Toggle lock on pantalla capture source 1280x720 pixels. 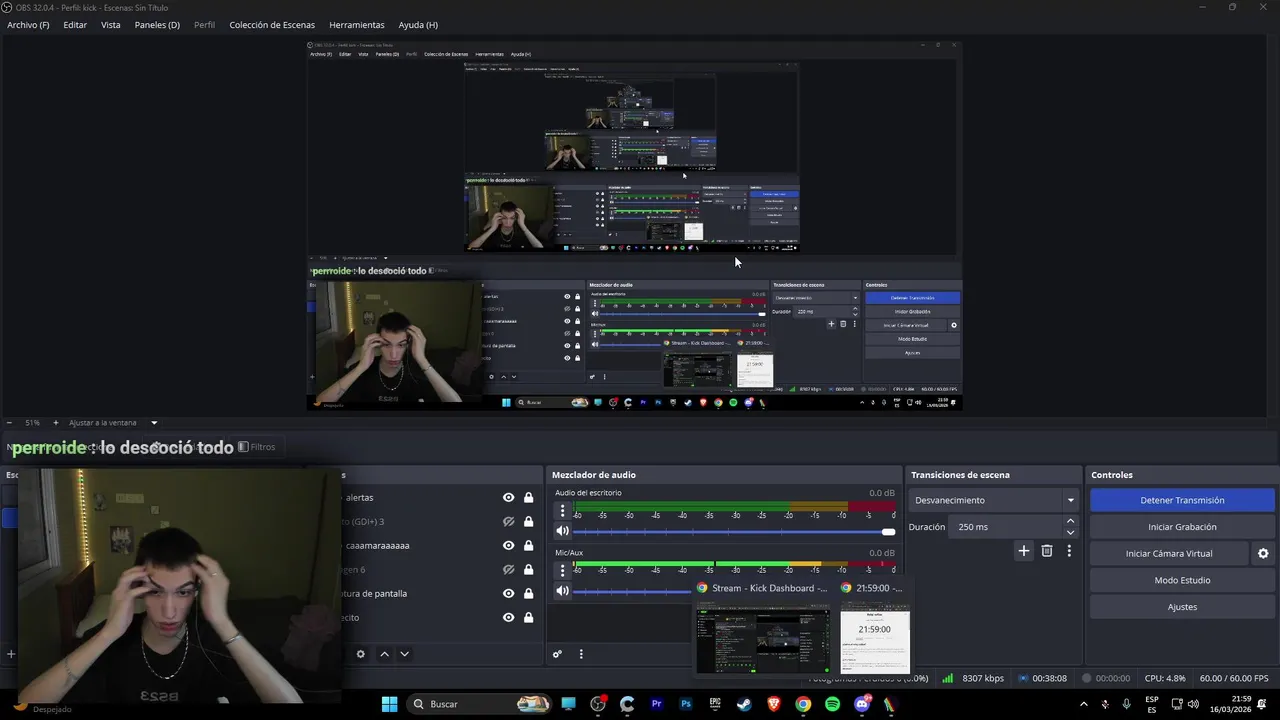pos(528,594)
